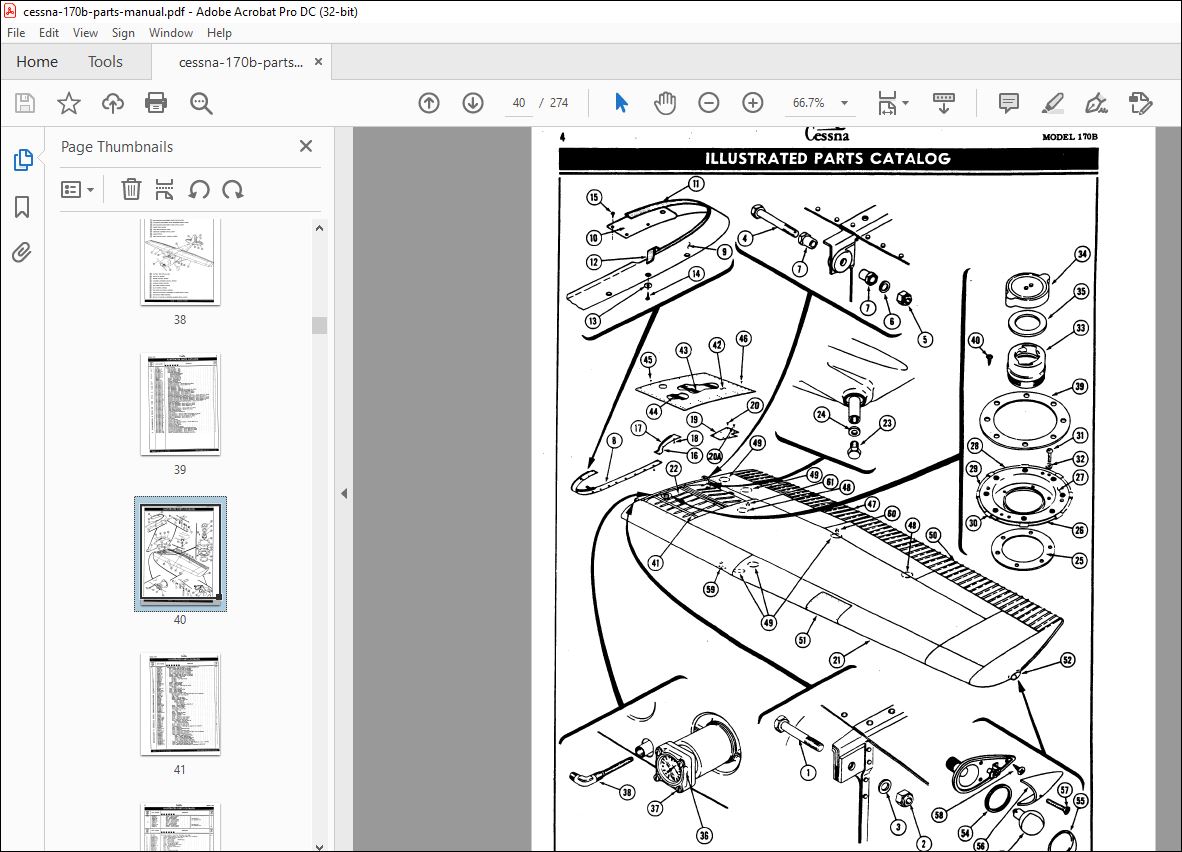1182x852 pixels.
Task: Zoom in with the plus button
Action: coord(752,103)
